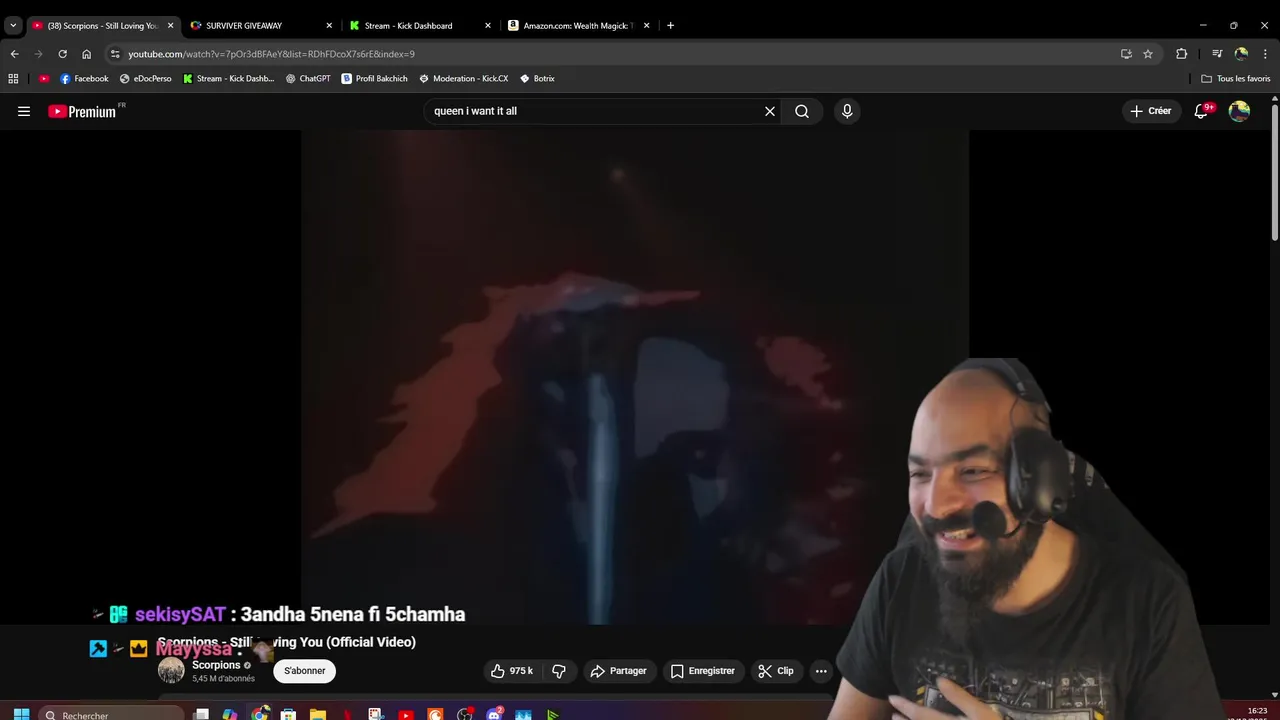Open the Facebook bookmark

[x=84, y=78]
